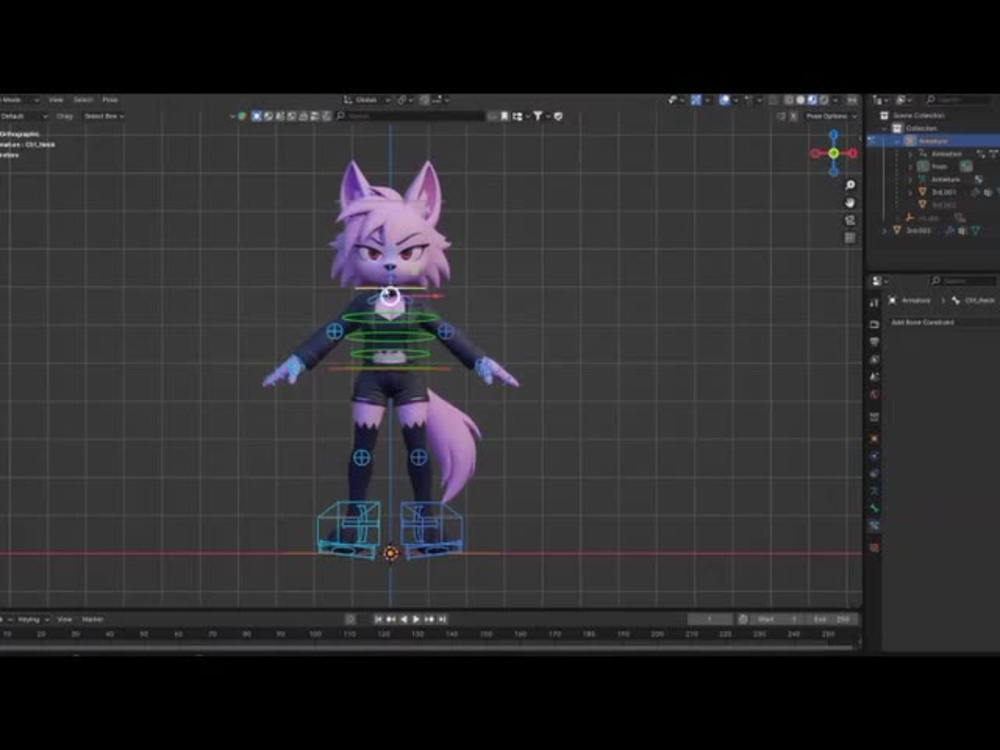The image size is (1000, 750).
Task: Play the animation forward
Action: point(416,619)
